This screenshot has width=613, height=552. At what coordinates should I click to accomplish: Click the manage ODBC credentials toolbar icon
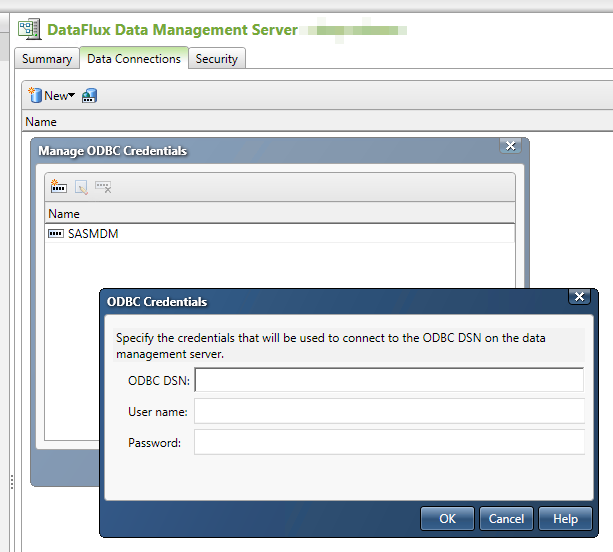(89, 96)
